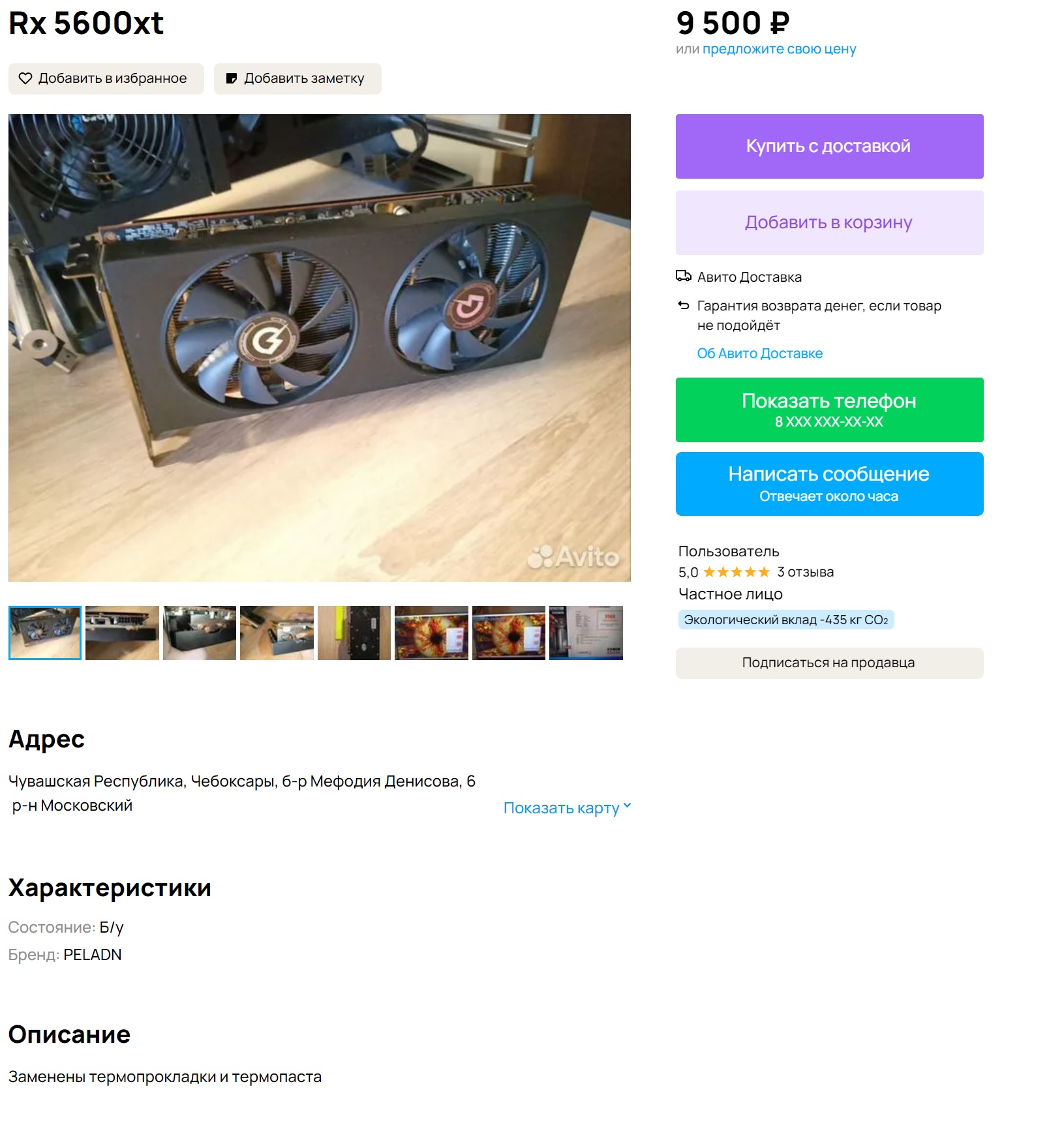Open the main graphics card photo
1064x1127 pixels.
pyautogui.click(x=320, y=348)
